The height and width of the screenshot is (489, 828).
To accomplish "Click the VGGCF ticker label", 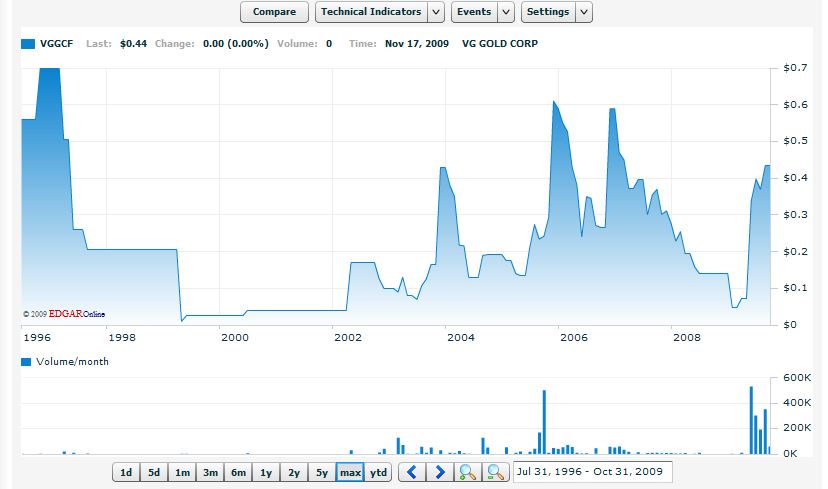I will (x=57, y=44).
